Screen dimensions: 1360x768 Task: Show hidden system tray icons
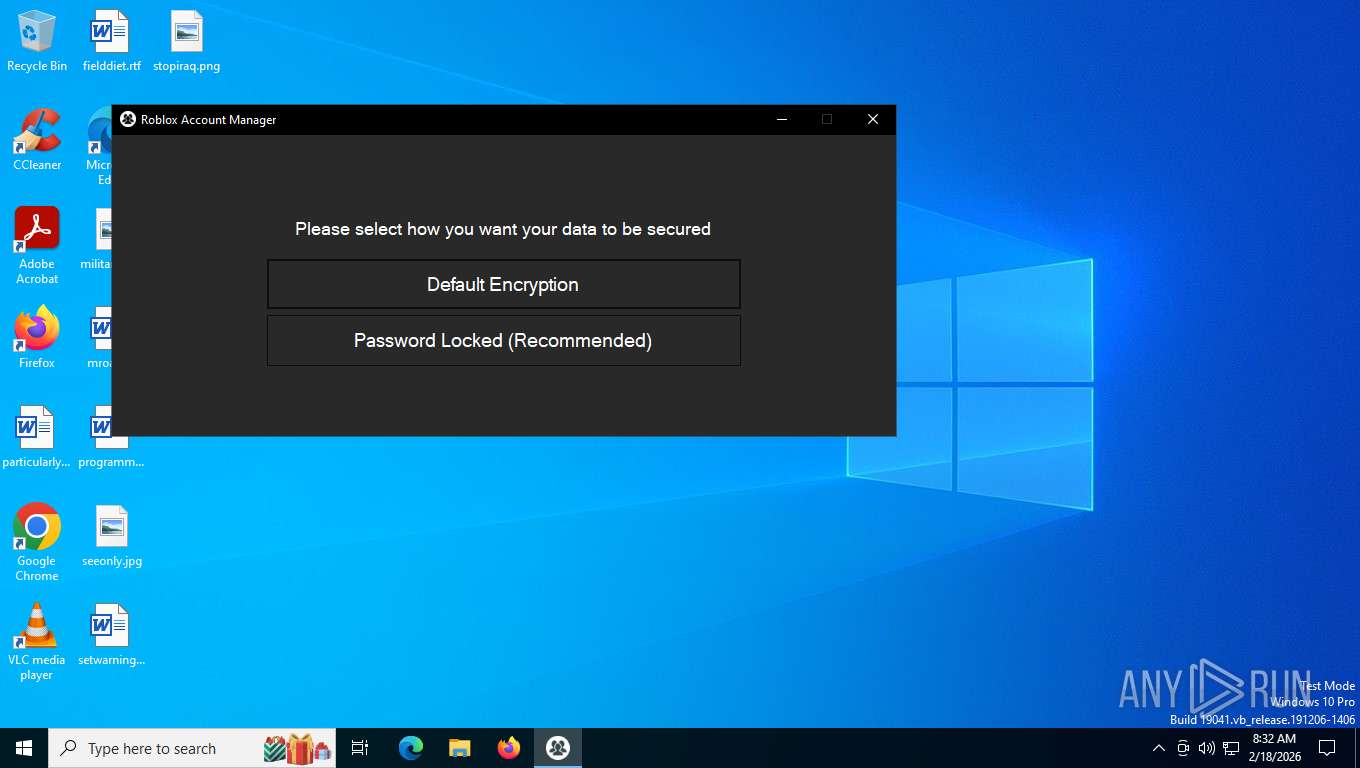pyautogui.click(x=1159, y=748)
